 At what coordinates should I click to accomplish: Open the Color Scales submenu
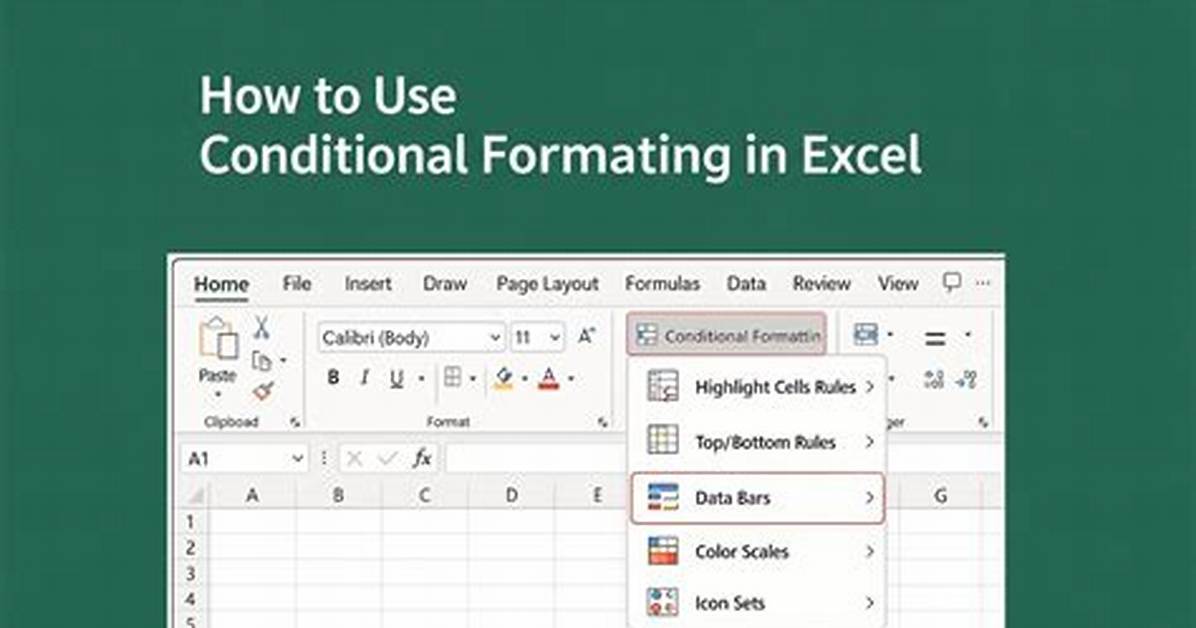coord(758,552)
